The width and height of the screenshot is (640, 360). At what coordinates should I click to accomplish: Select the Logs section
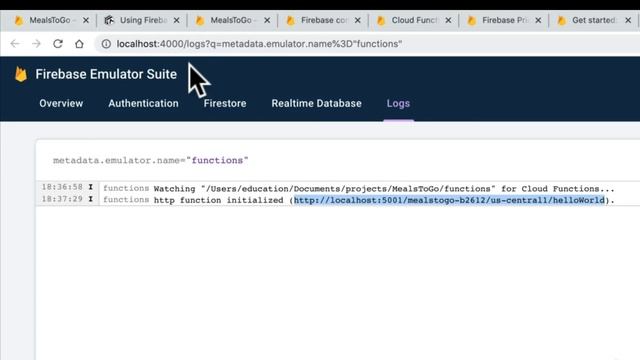pos(398,103)
